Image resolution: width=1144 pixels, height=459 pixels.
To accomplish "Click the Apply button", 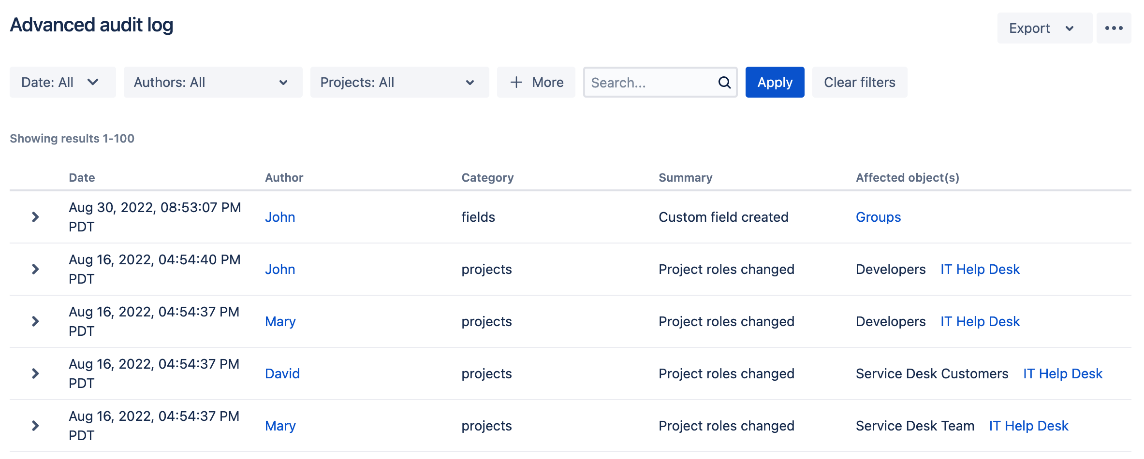I will 775,82.
